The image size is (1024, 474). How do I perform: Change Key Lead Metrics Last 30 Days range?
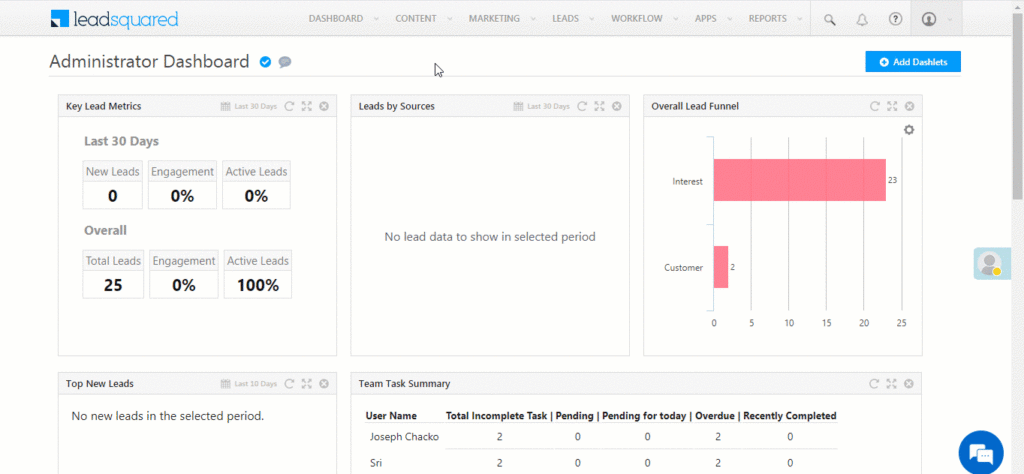click(248, 106)
